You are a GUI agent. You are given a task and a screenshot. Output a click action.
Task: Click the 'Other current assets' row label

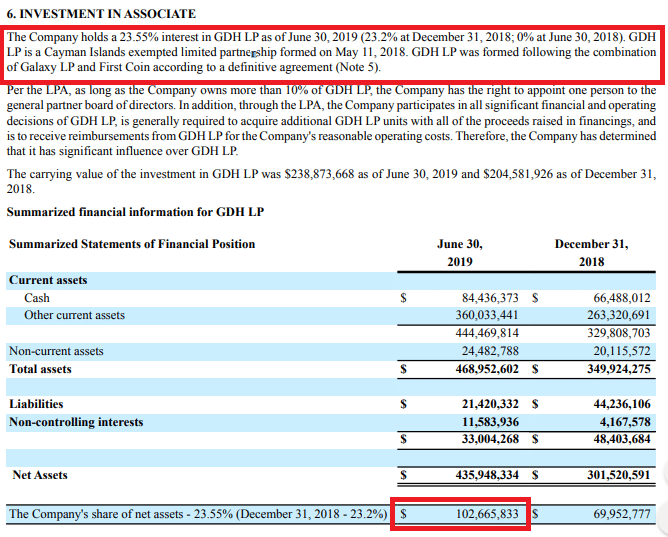75,315
